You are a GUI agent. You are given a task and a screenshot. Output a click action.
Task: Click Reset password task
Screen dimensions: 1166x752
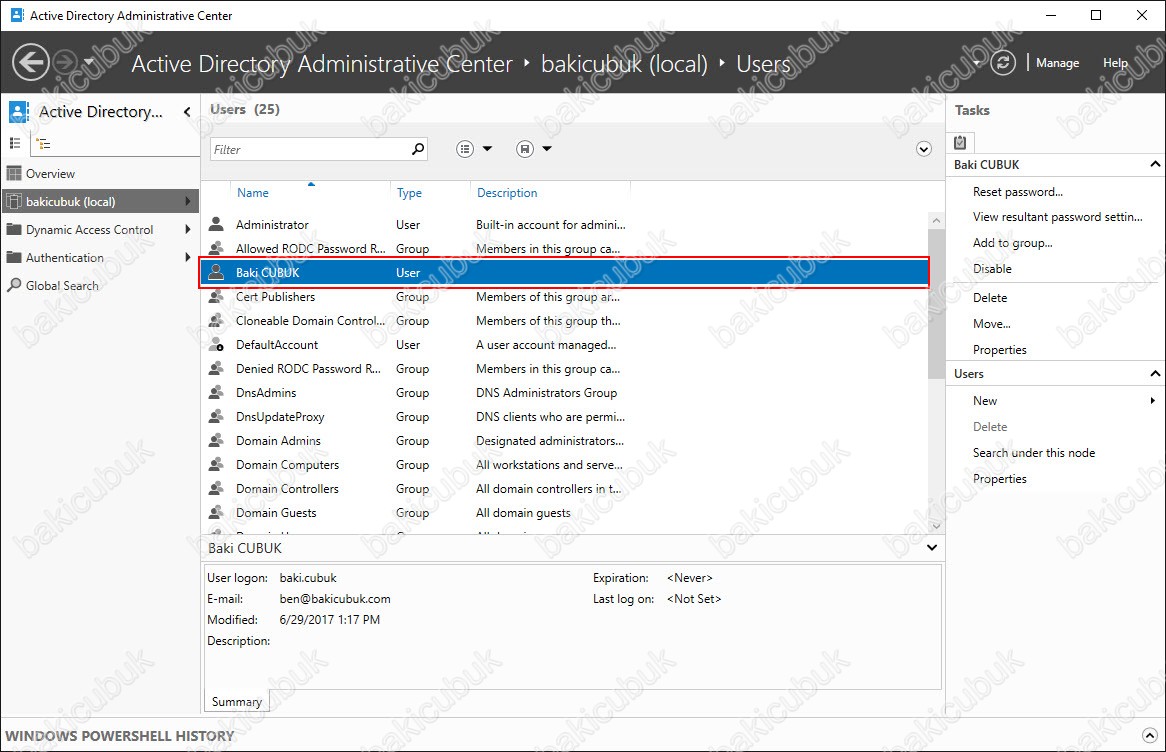coord(1017,192)
